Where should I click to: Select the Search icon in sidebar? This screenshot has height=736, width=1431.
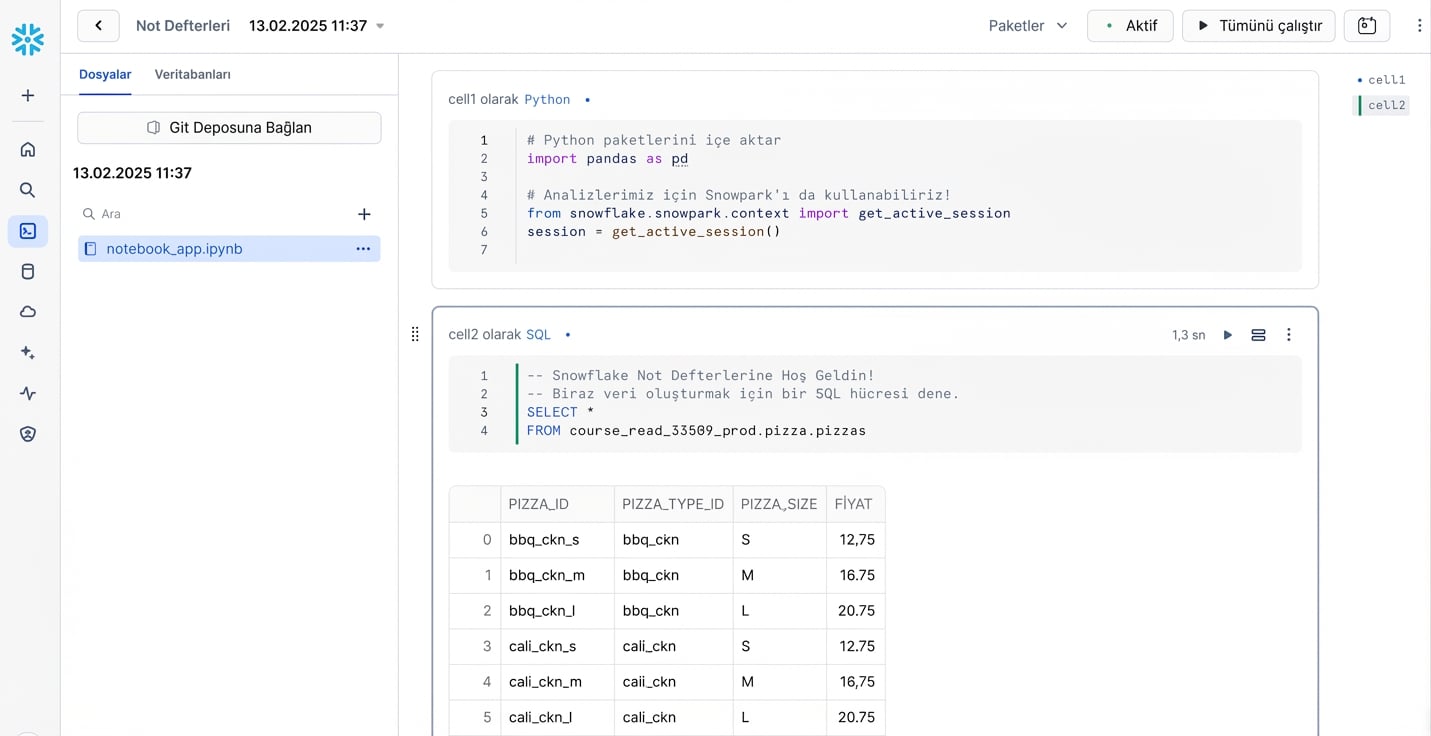pyautogui.click(x=27, y=189)
